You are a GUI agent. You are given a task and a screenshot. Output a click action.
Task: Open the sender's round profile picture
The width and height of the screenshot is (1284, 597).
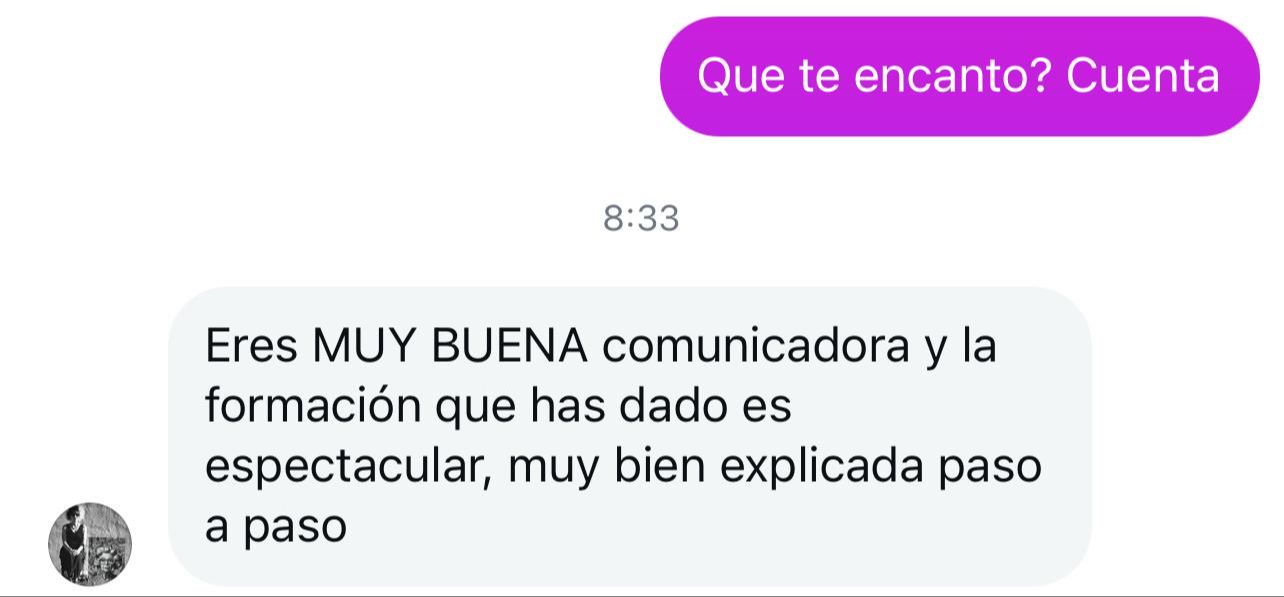(90, 544)
